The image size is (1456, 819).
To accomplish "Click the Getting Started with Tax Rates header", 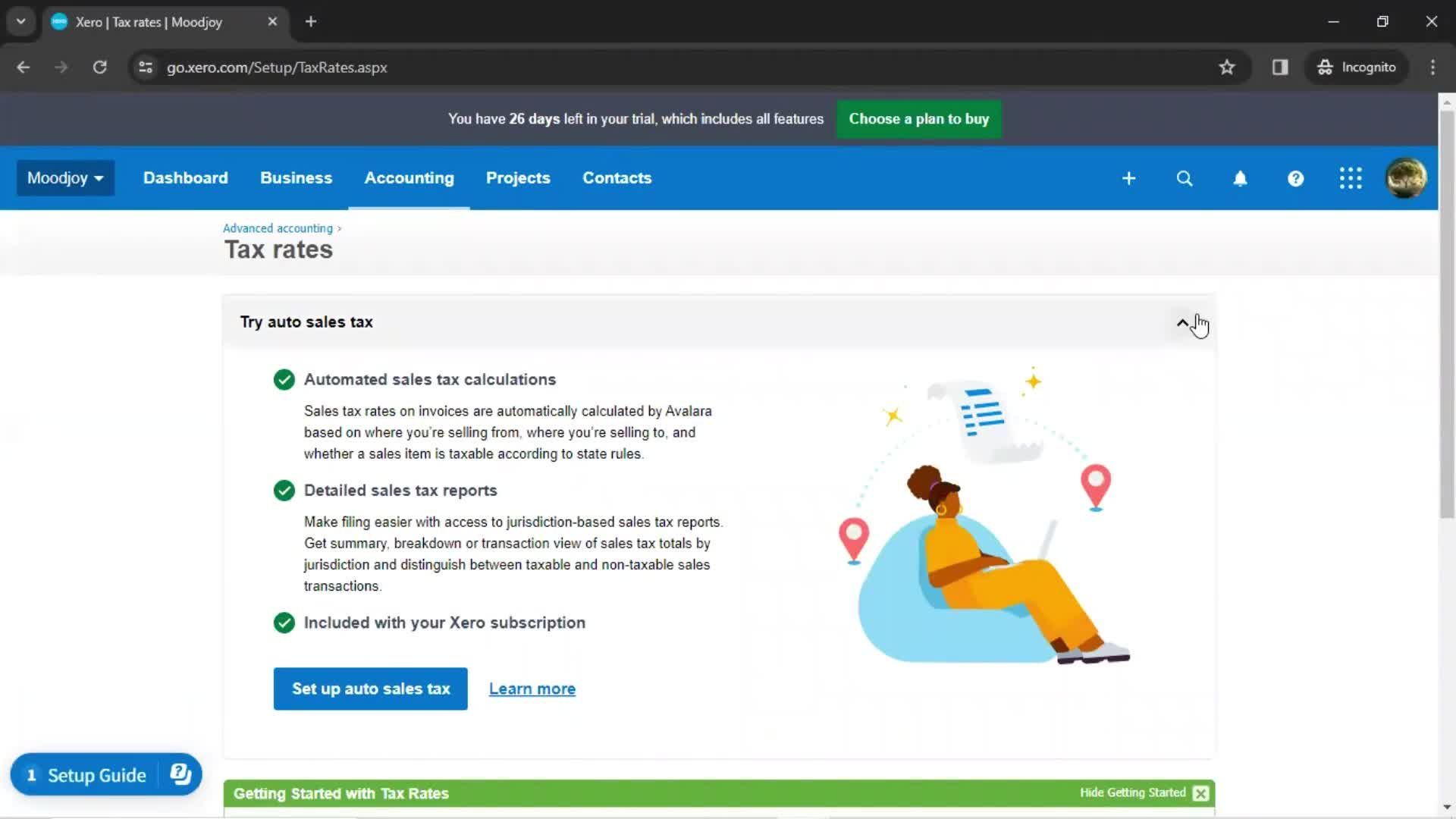I will click(341, 793).
